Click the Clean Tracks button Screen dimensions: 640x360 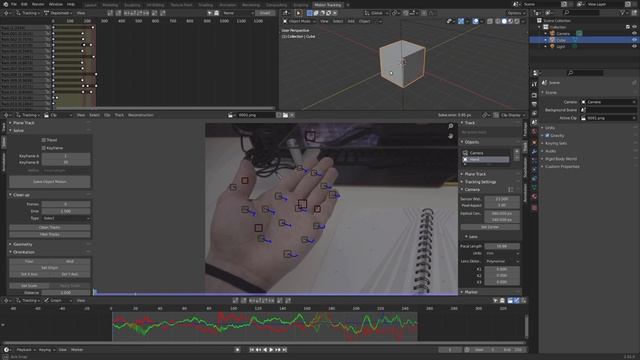tap(50, 227)
